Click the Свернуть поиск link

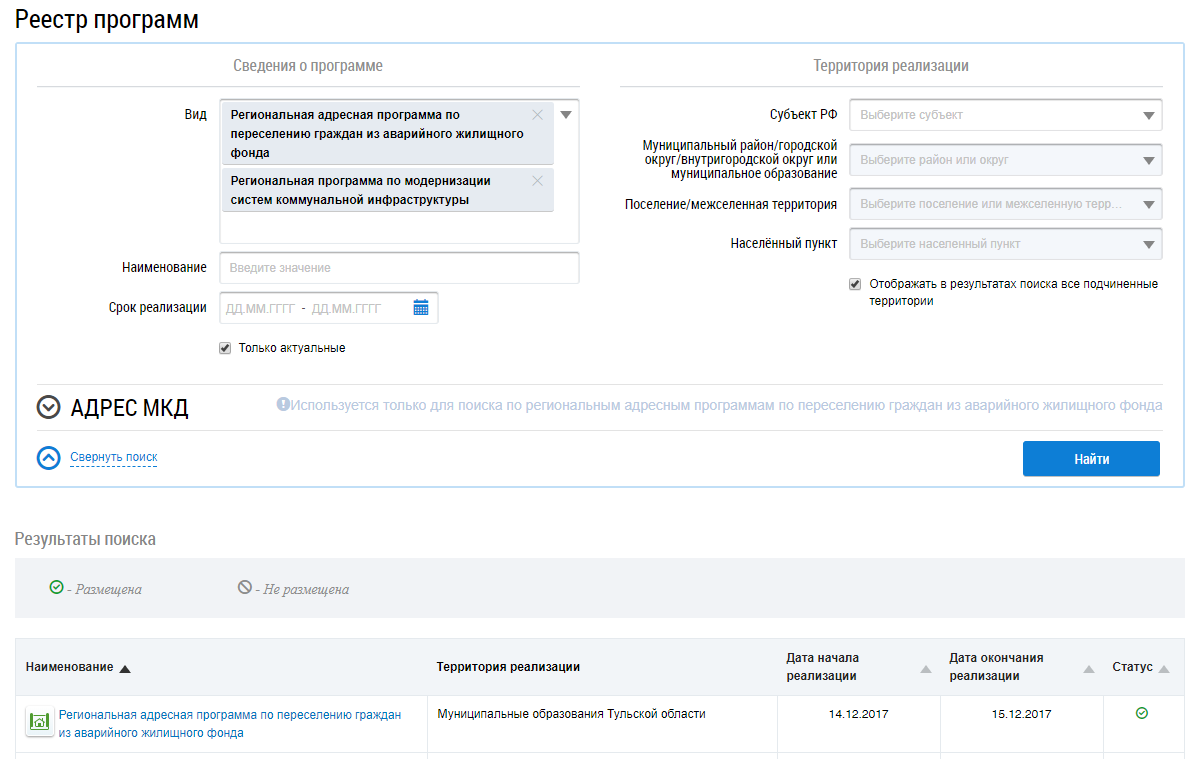point(114,457)
